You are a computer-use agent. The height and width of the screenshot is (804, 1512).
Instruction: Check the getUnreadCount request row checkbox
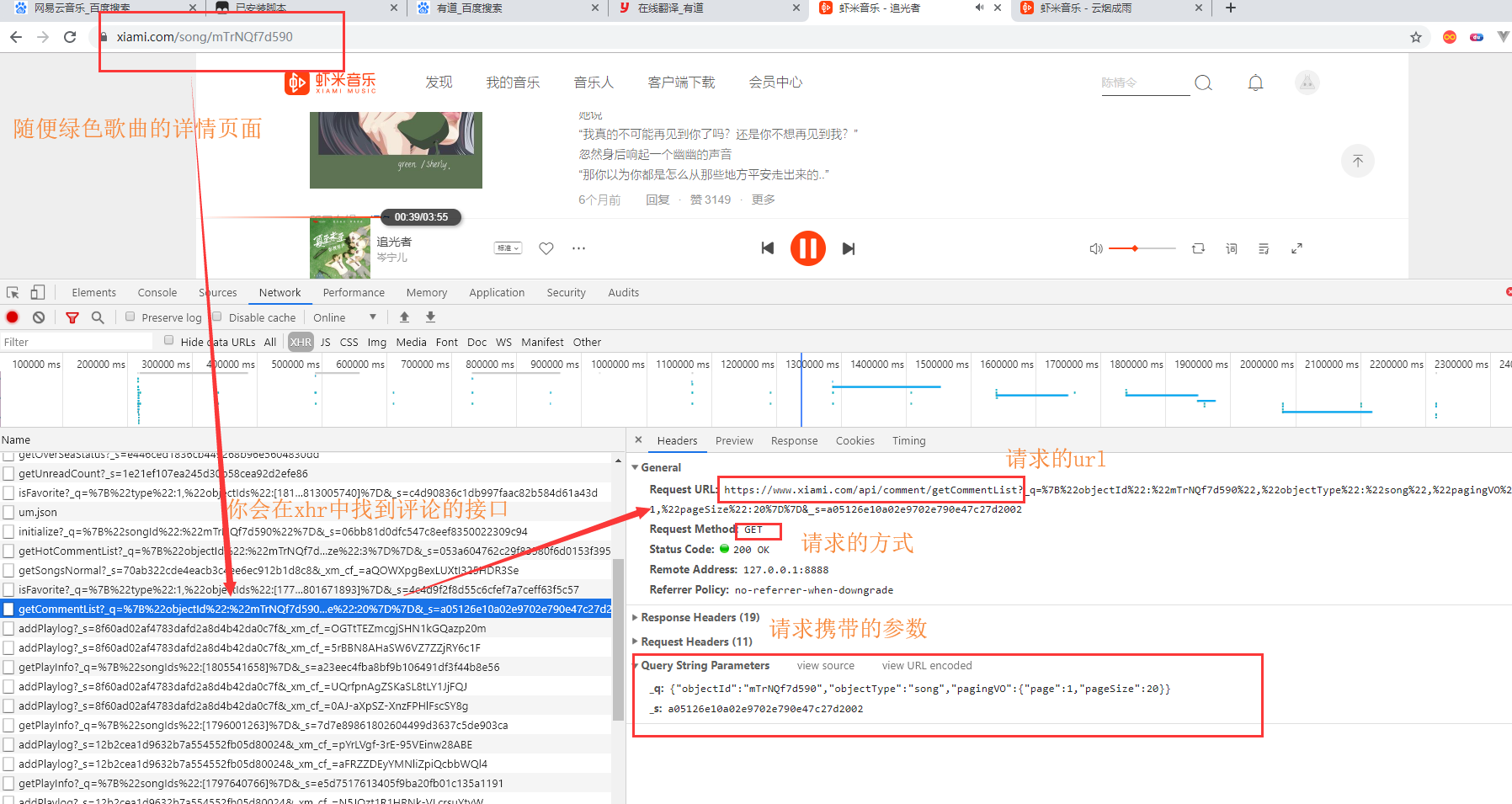tap(8, 473)
